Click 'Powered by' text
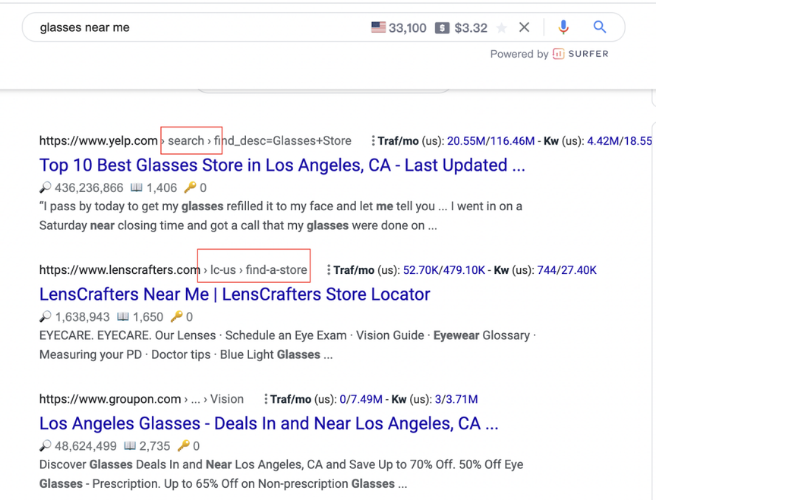The height and width of the screenshot is (500, 800). click(x=519, y=54)
